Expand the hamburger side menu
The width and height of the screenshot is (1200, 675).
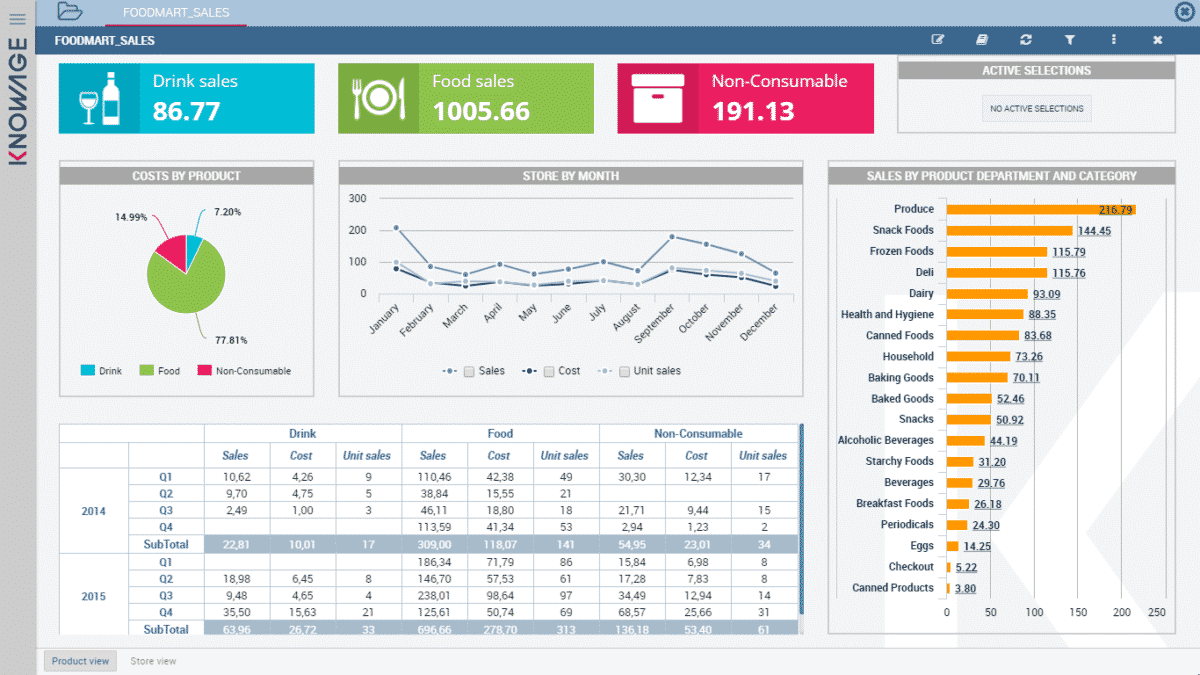pyautogui.click(x=17, y=18)
